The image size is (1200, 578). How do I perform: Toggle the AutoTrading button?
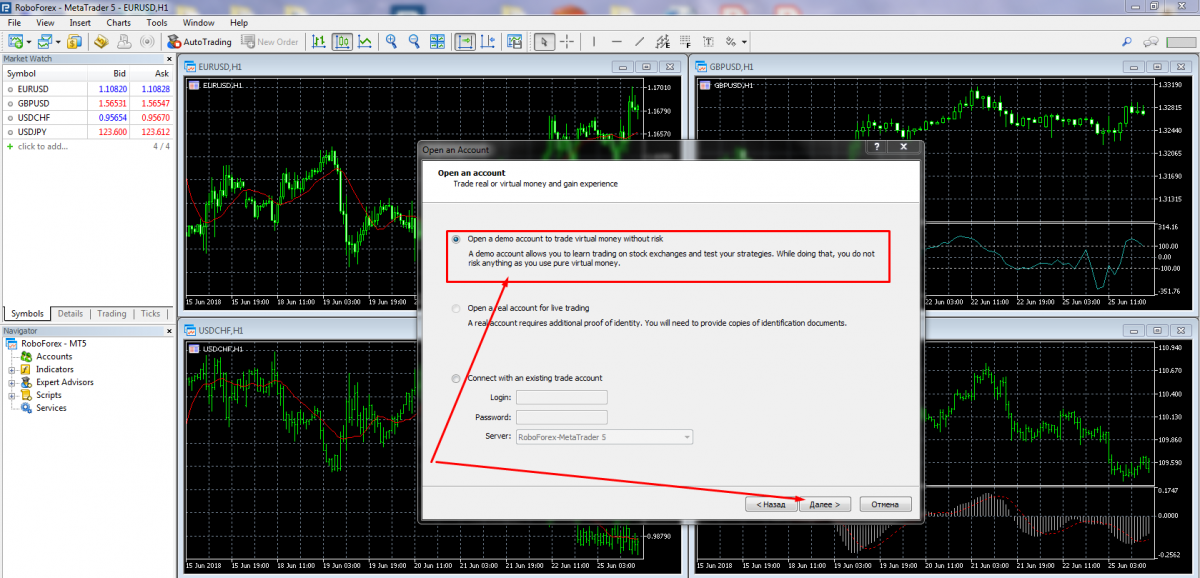click(x=199, y=42)
